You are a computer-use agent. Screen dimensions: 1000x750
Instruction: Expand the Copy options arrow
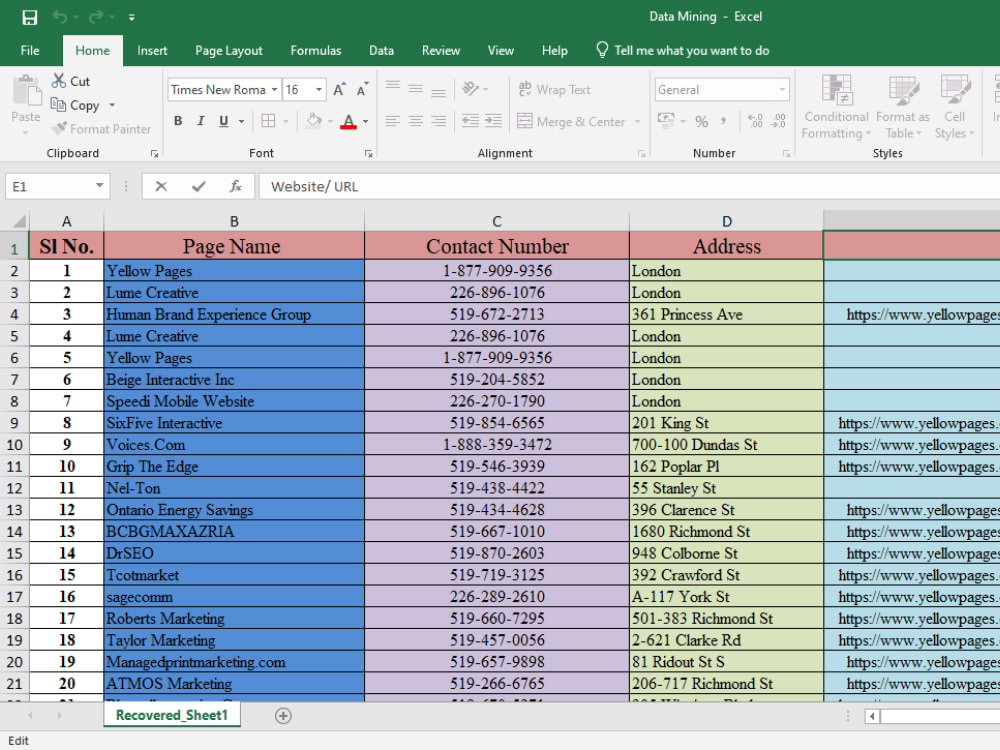click(x=112, y=105)
